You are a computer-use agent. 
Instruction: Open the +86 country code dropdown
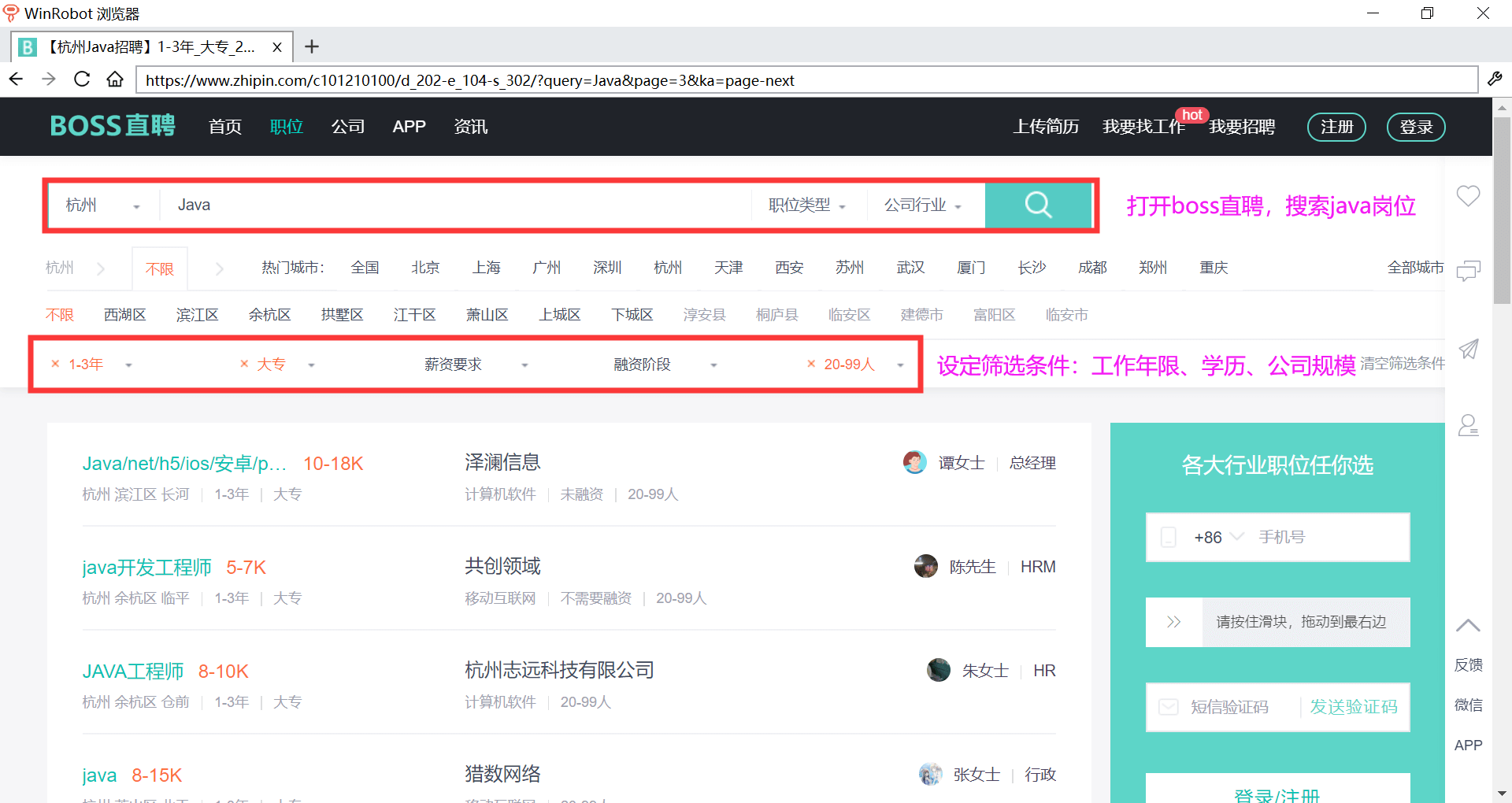(x=1218, y=537)
